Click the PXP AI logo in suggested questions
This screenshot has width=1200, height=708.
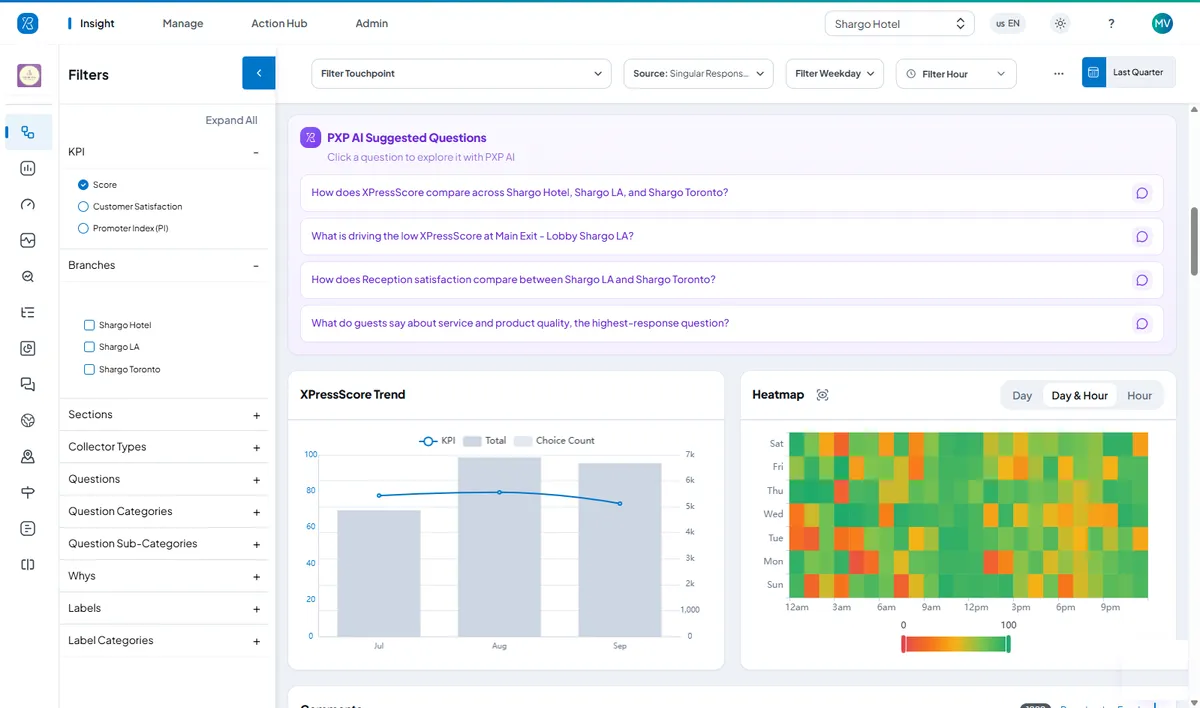(310, 138)
